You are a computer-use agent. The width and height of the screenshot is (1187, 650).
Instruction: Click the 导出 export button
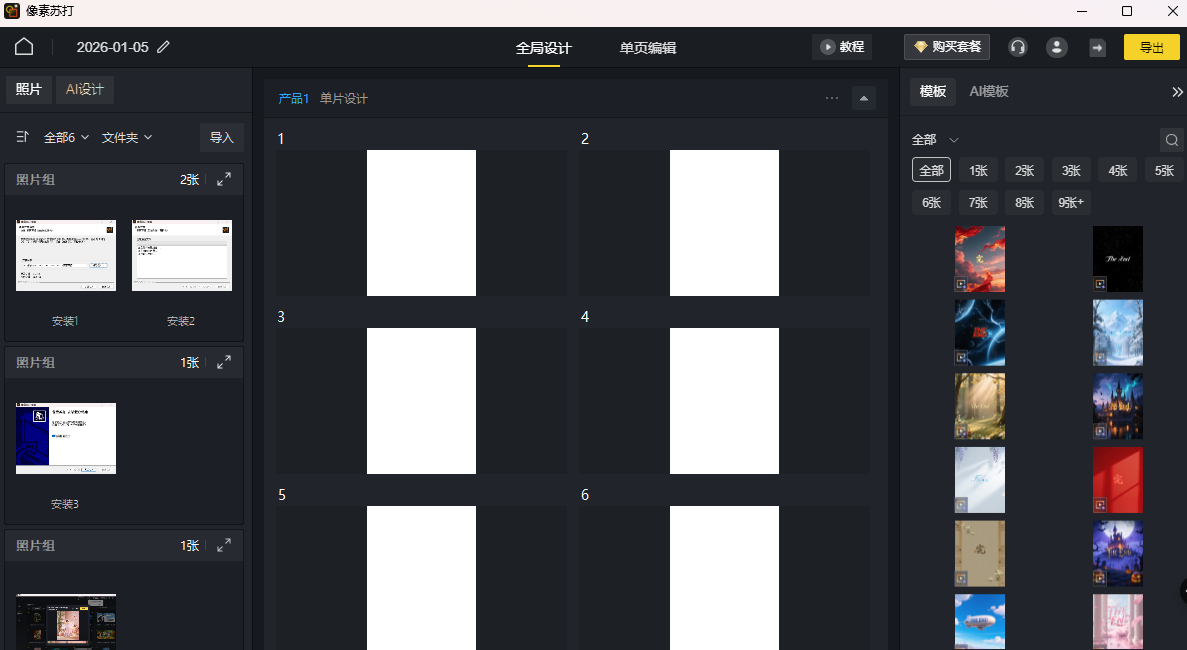tap(1151, 46)
